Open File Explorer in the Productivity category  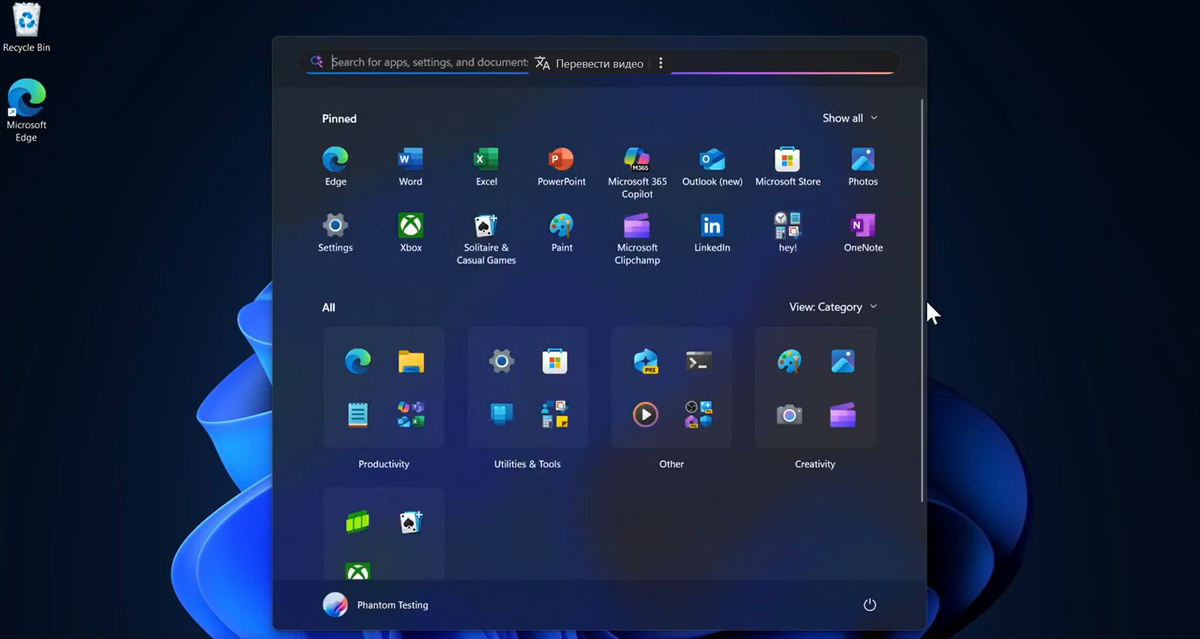coord(411,361)
